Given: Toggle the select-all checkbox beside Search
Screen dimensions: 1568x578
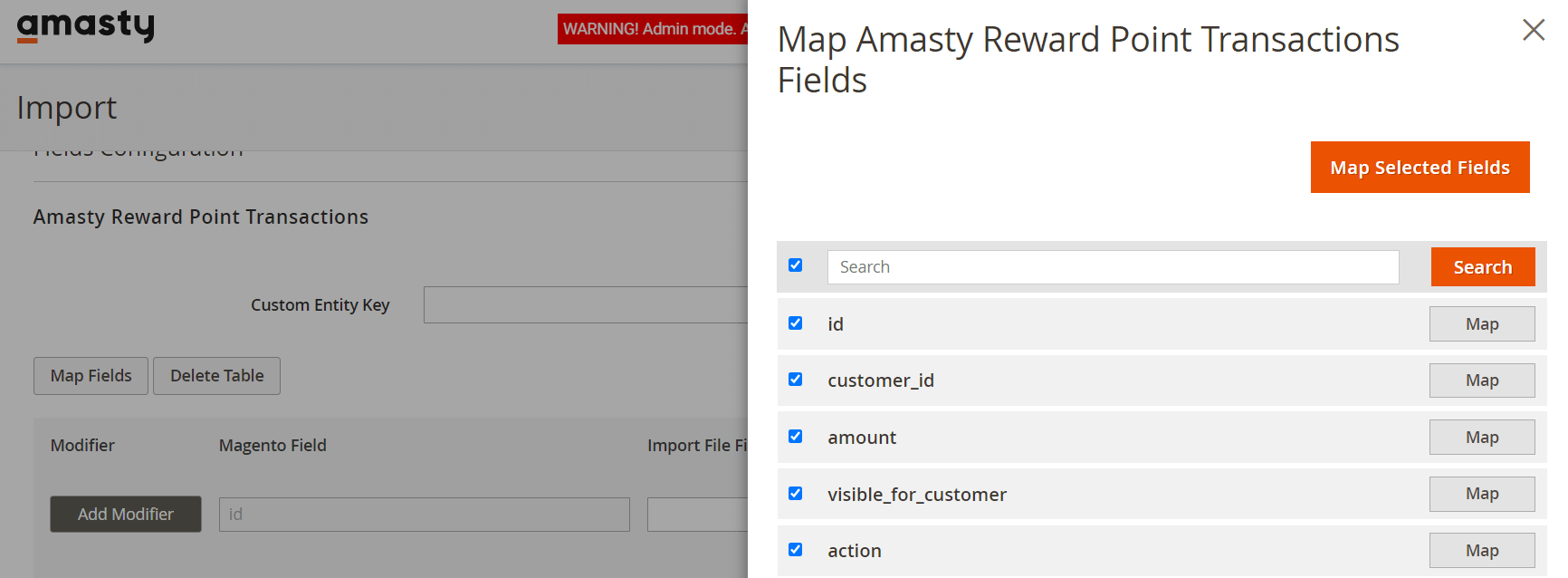Looking at the screenshot, I should tap(796, 265).
